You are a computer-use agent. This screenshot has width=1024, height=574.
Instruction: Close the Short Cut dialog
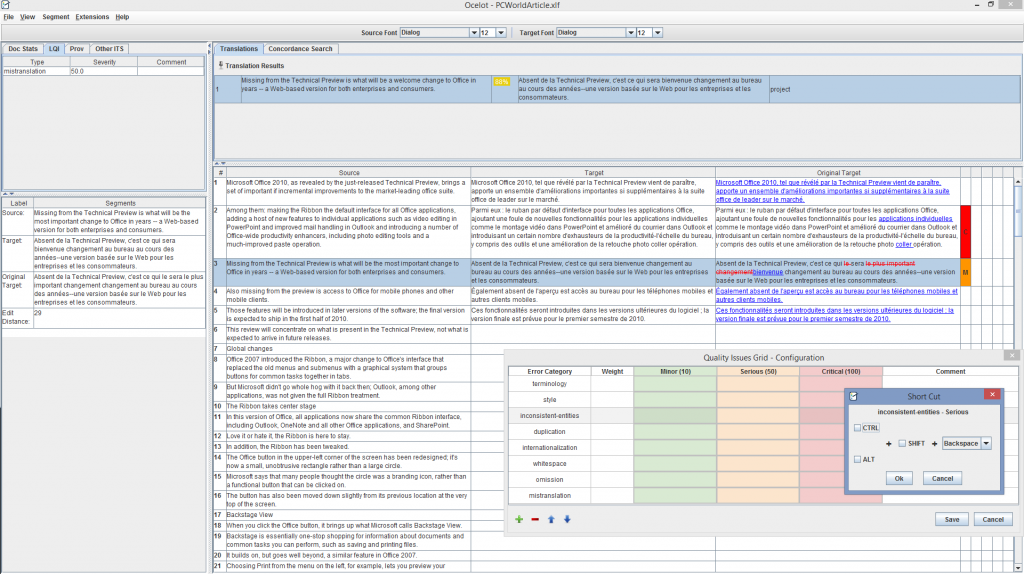point(992,394)
